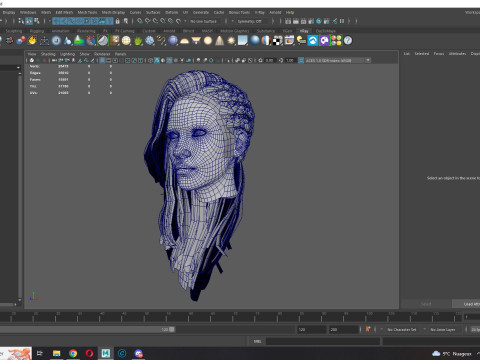Click the range slider handle at 120

pyautogui.click(x=172, y=329)
